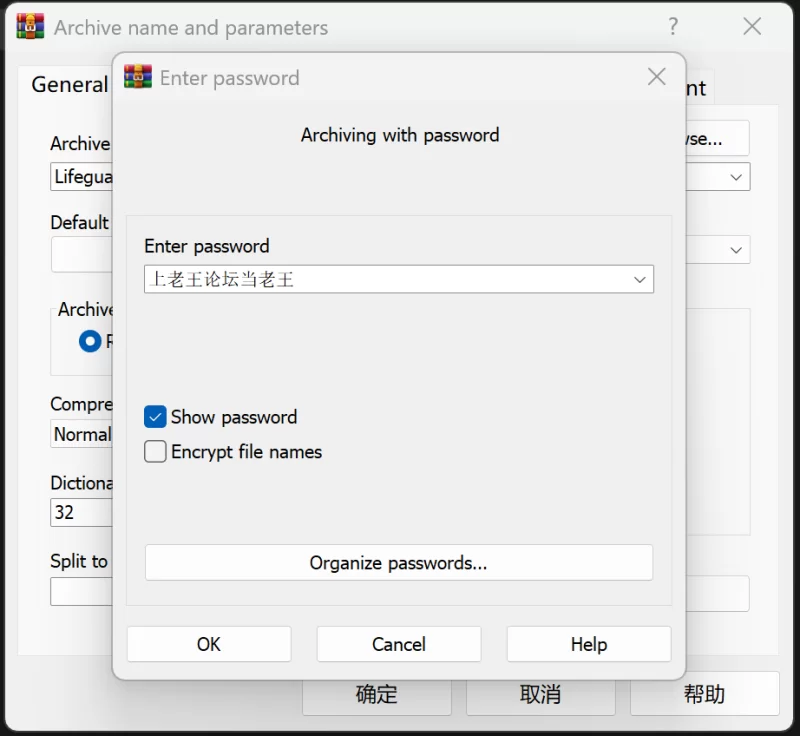Image resolution: width=800 pixels, height=736 pixels.
Task: Click the question mark help icon
Action: pos(673,26)
